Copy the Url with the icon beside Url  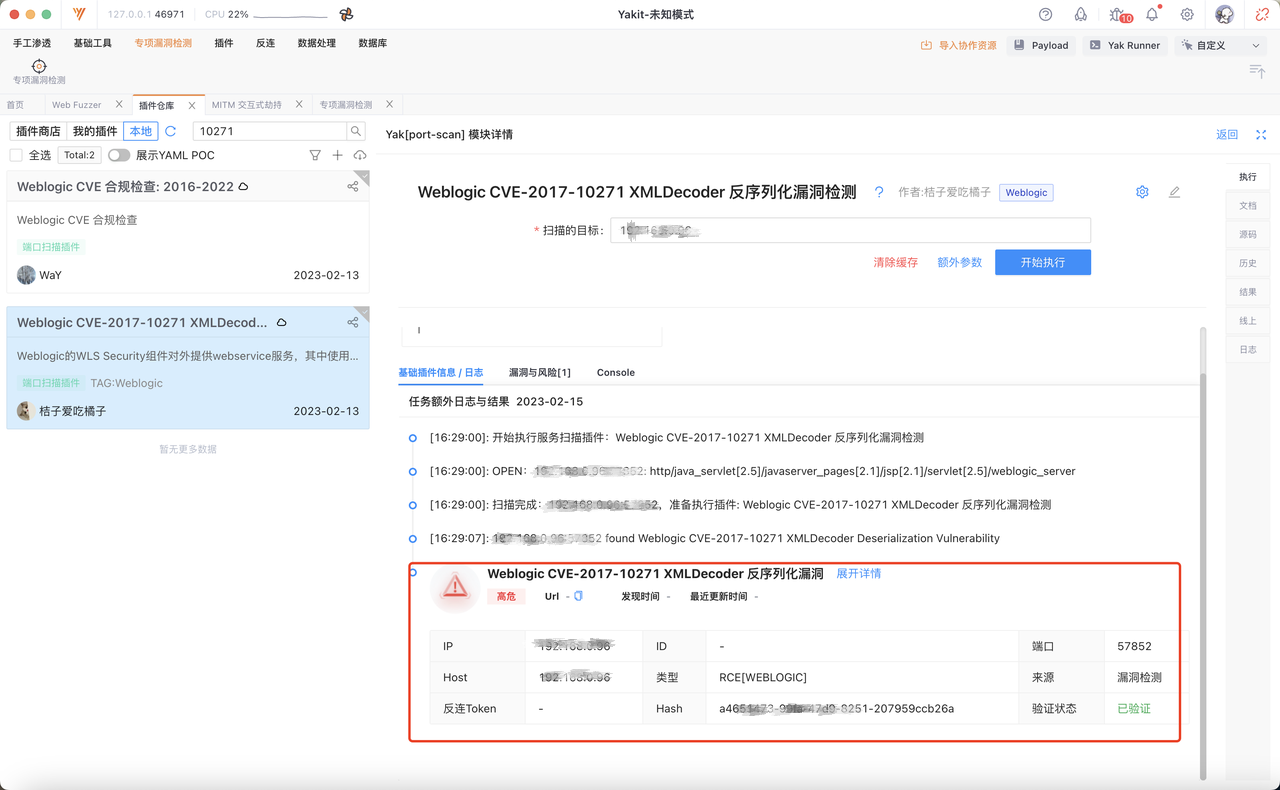coord(578,596)
